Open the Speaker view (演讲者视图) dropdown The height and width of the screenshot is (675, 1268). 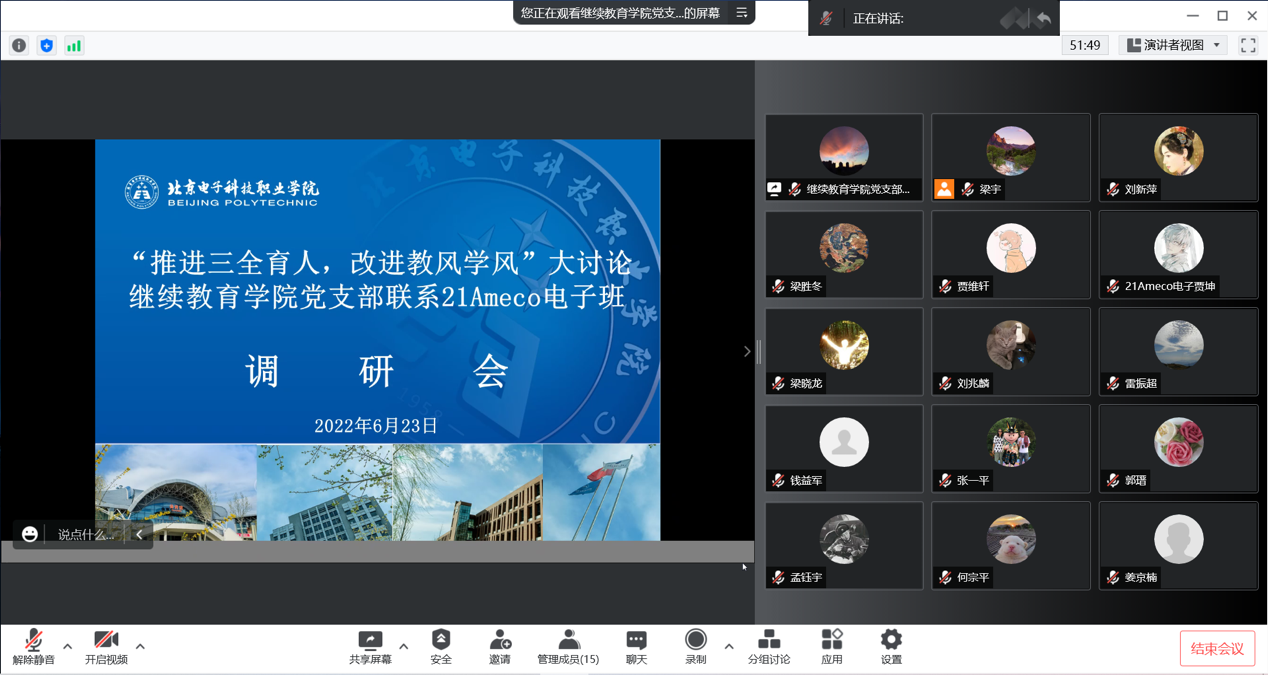pos(1175,45)
